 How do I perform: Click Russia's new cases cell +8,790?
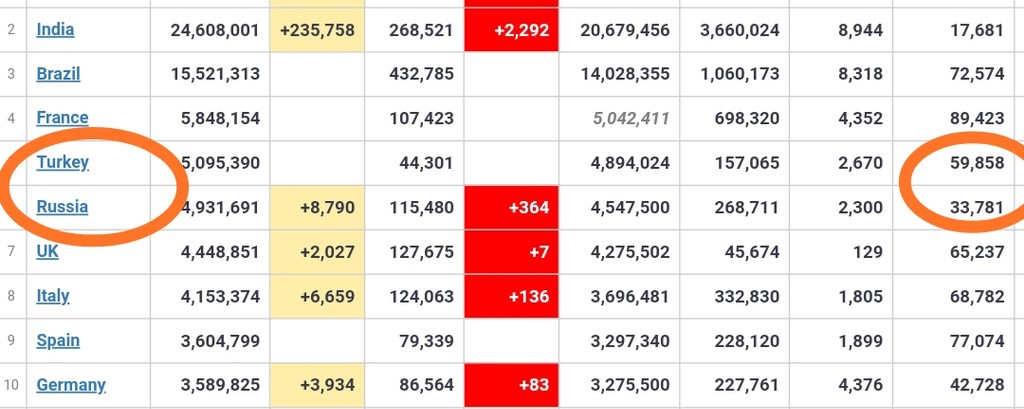317,208
